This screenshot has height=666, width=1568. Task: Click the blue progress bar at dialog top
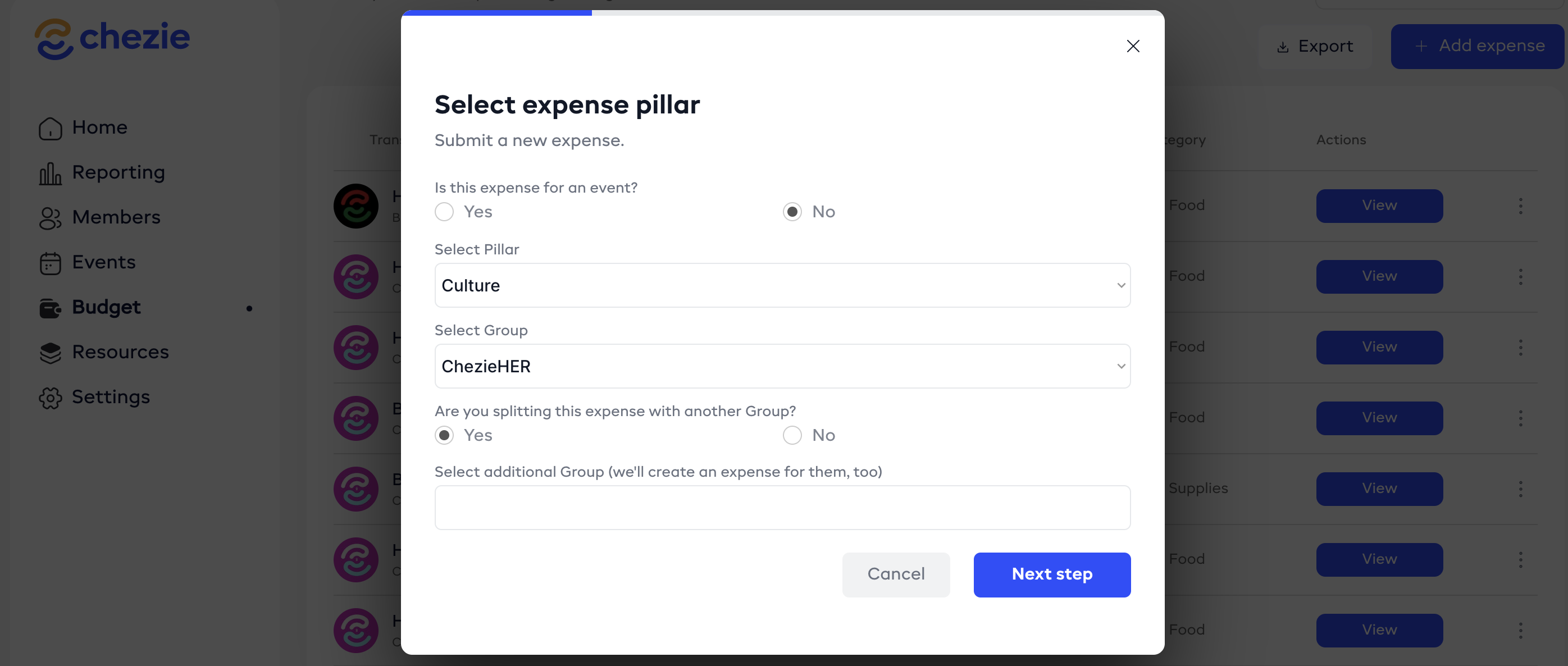(x=496, y=13)
